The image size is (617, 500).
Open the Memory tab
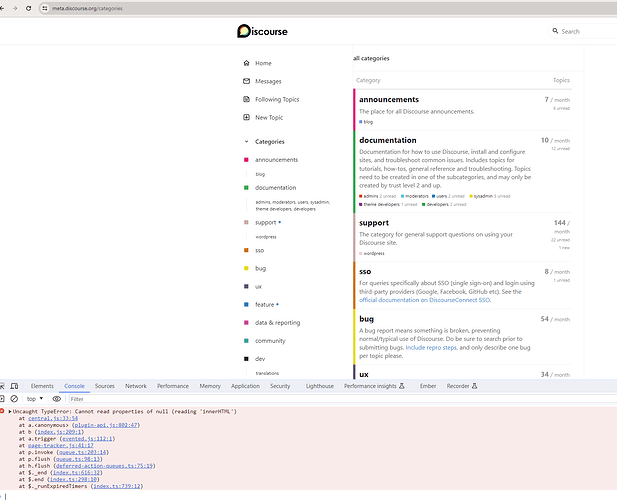coord(210,386)
